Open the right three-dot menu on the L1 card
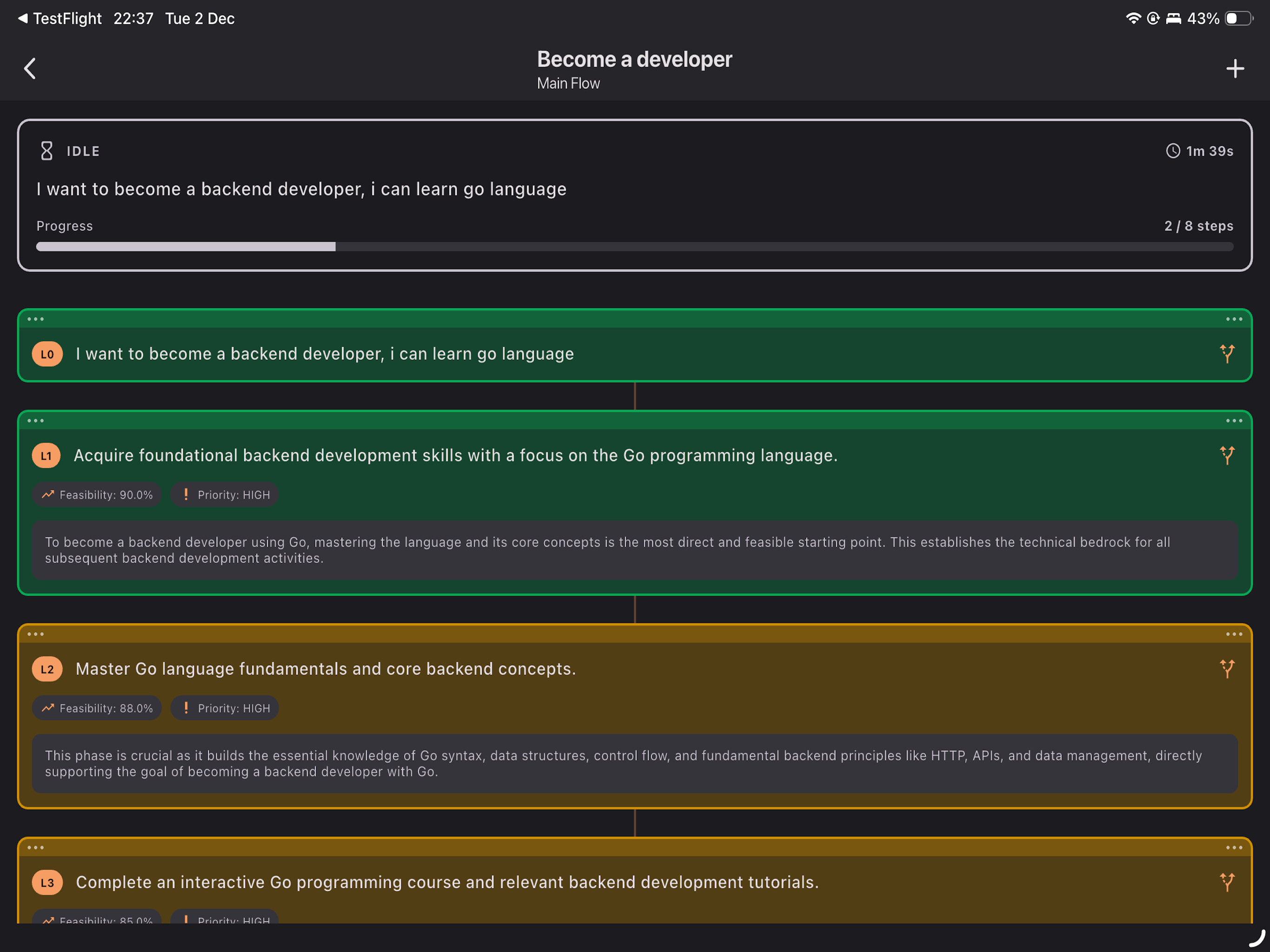The width and height of the screenshot is (1270, 952). click(x=1234, y=421)
